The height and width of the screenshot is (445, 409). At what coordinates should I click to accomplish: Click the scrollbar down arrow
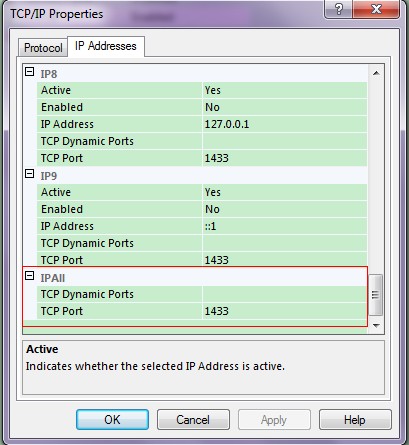[x=376, y=325]
